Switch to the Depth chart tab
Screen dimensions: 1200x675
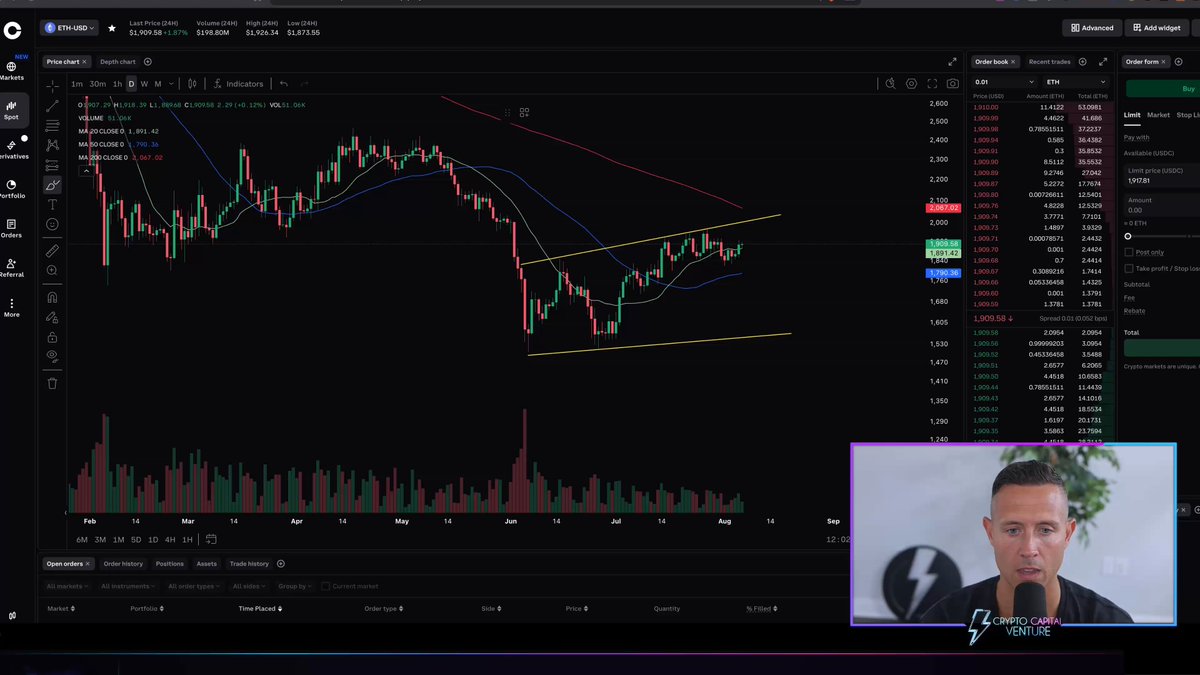118,62
